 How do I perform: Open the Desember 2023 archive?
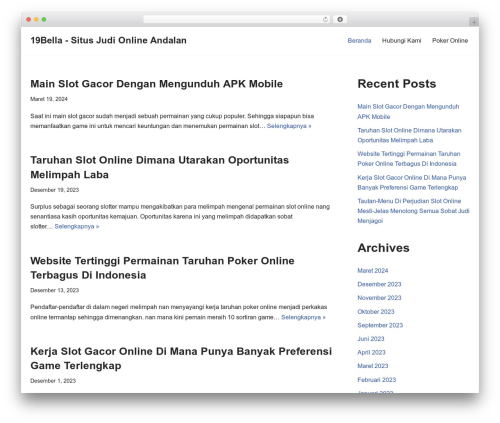tap(379, 284)
